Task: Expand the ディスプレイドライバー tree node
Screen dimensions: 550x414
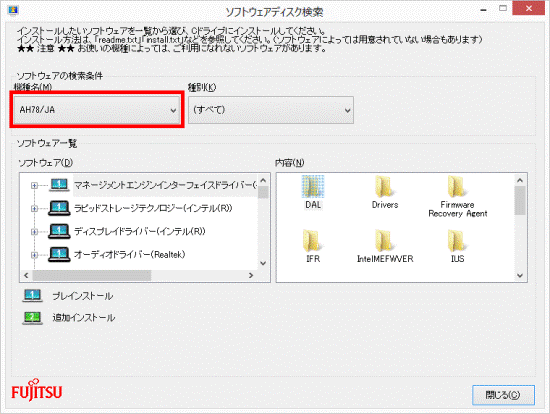Action: (x=34, y=232)
